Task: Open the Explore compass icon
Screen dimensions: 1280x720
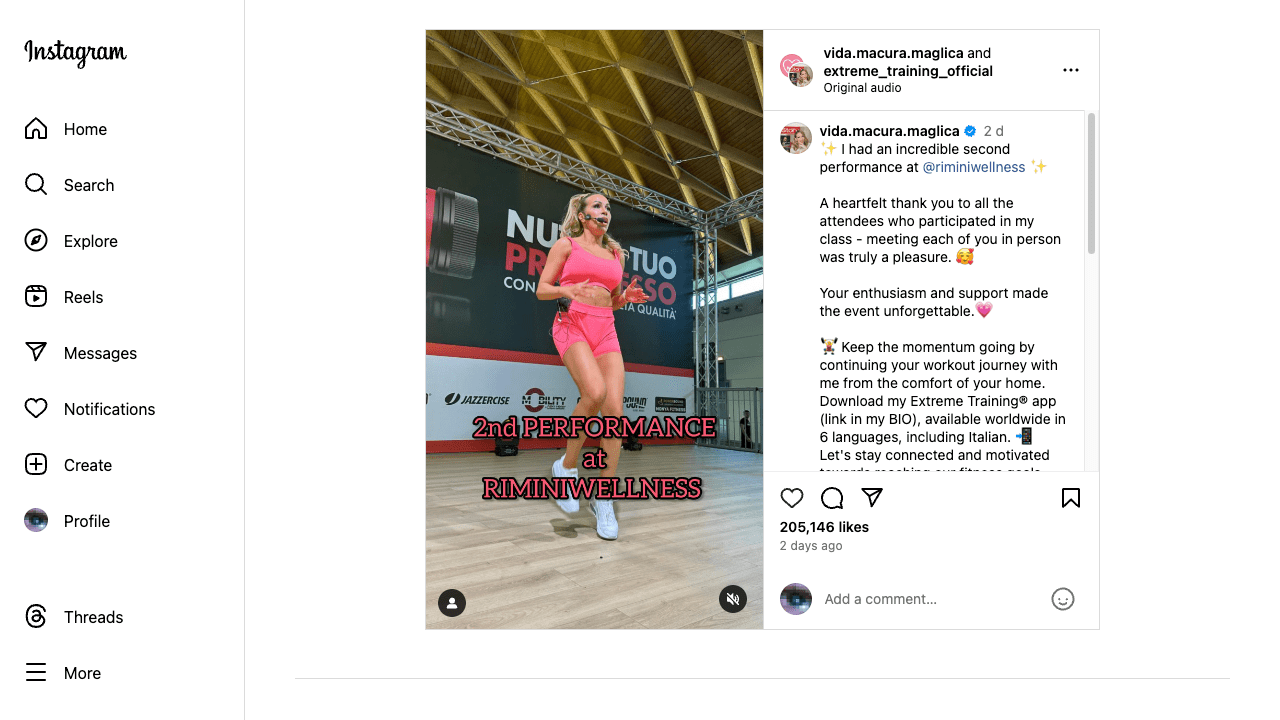Action: [x=36, y=241]
